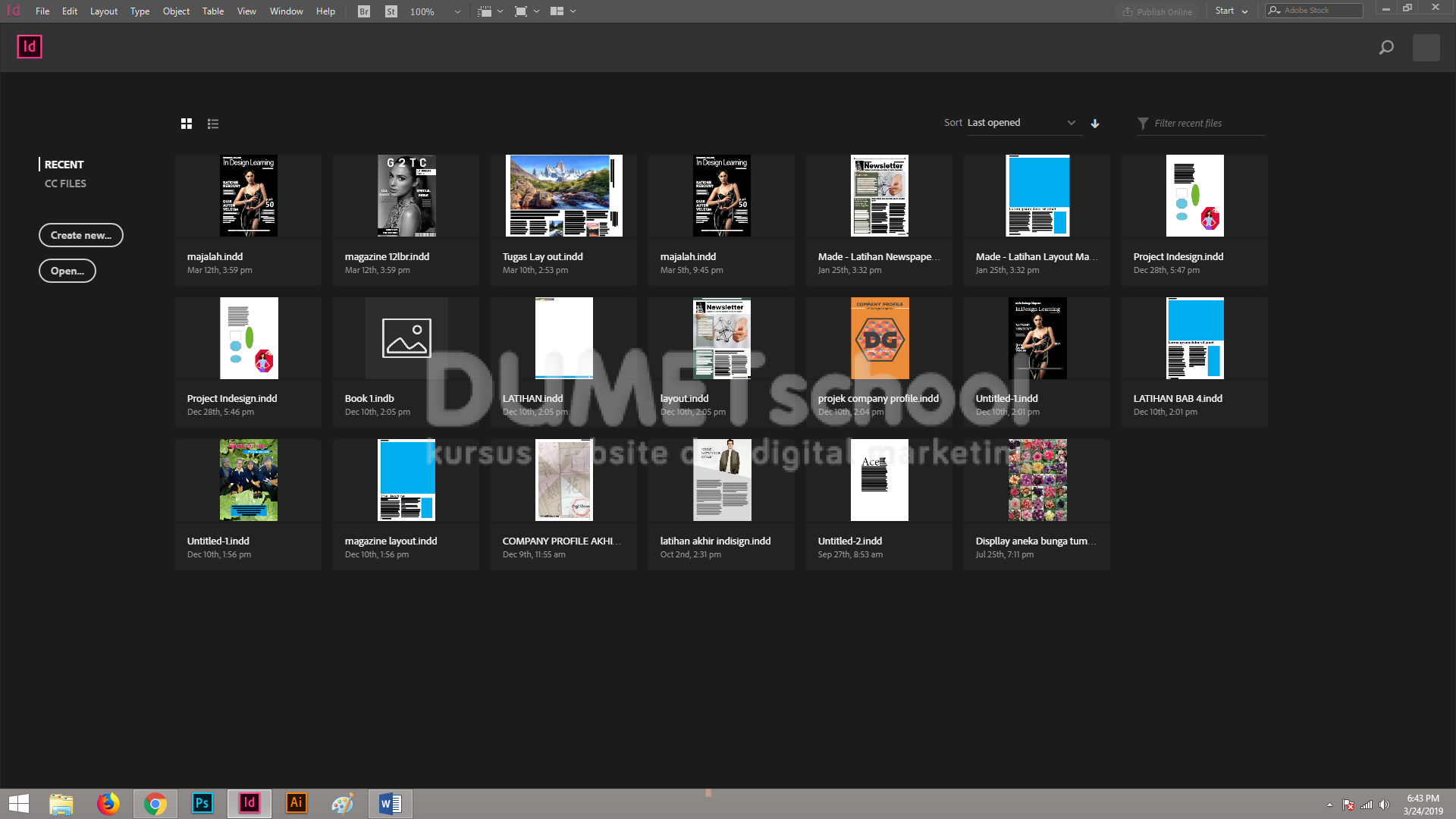Click the Adobe Stock search field
The height and width of the screenshot is (819, 1456).
pos(1314,11)
